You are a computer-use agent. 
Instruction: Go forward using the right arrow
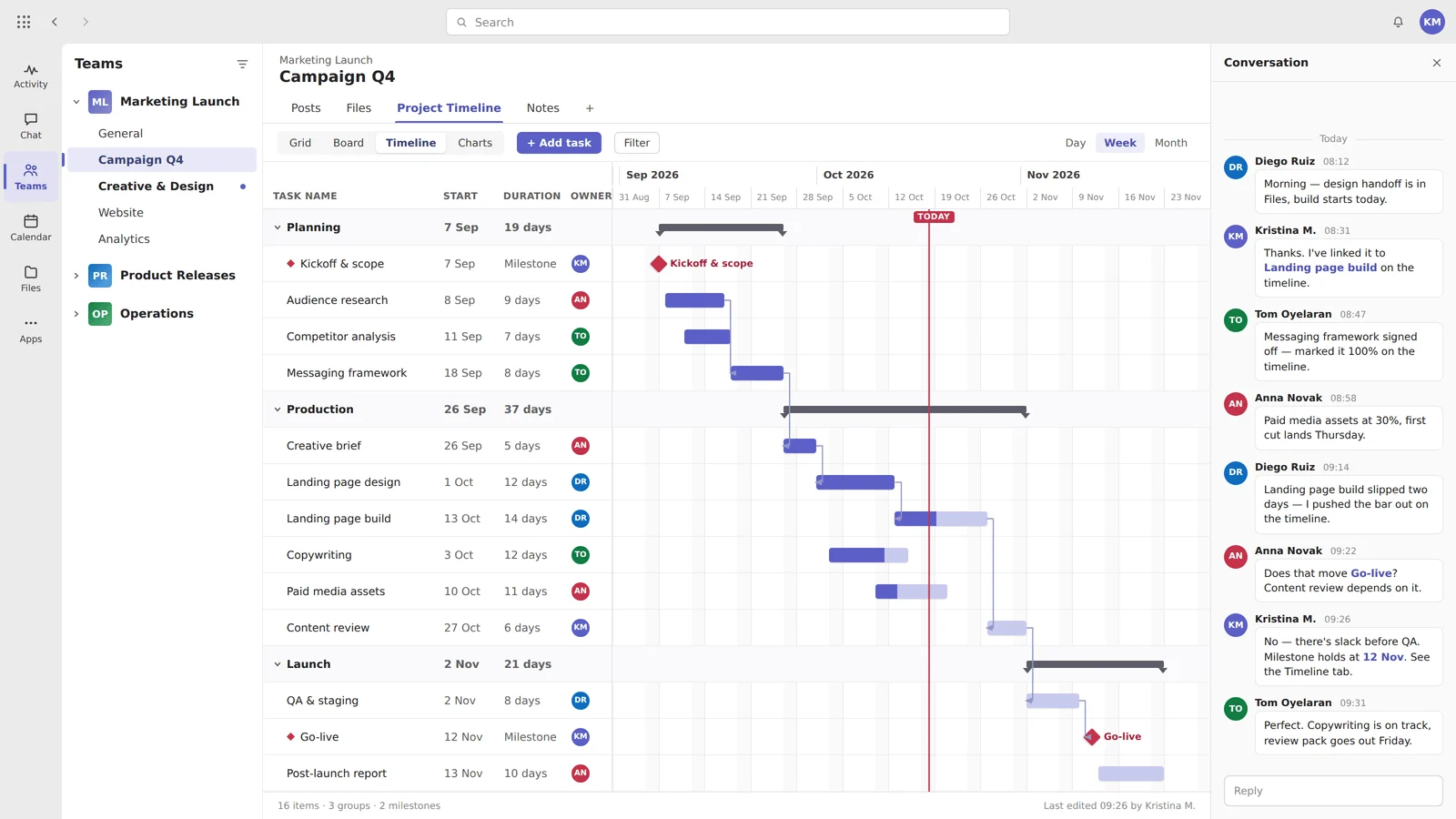click(86, 22)
